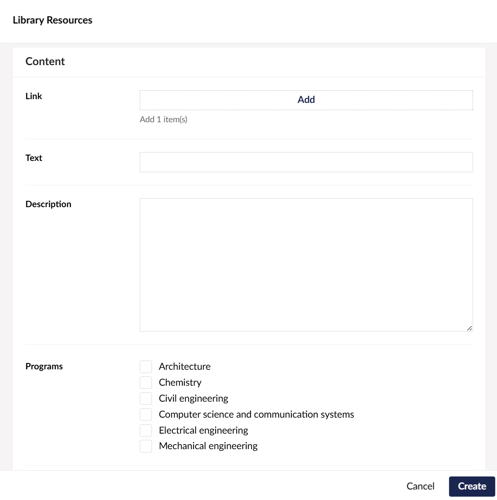The width and height of the screenshot is (497, 500).
Task: Click the Description box resize handle
Action: click(469, 328)
